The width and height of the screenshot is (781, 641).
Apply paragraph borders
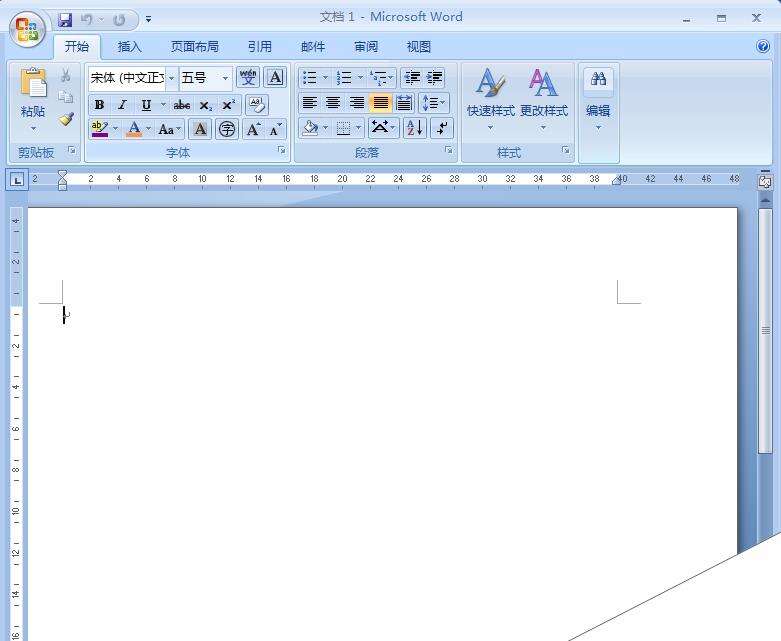[343, 128]
